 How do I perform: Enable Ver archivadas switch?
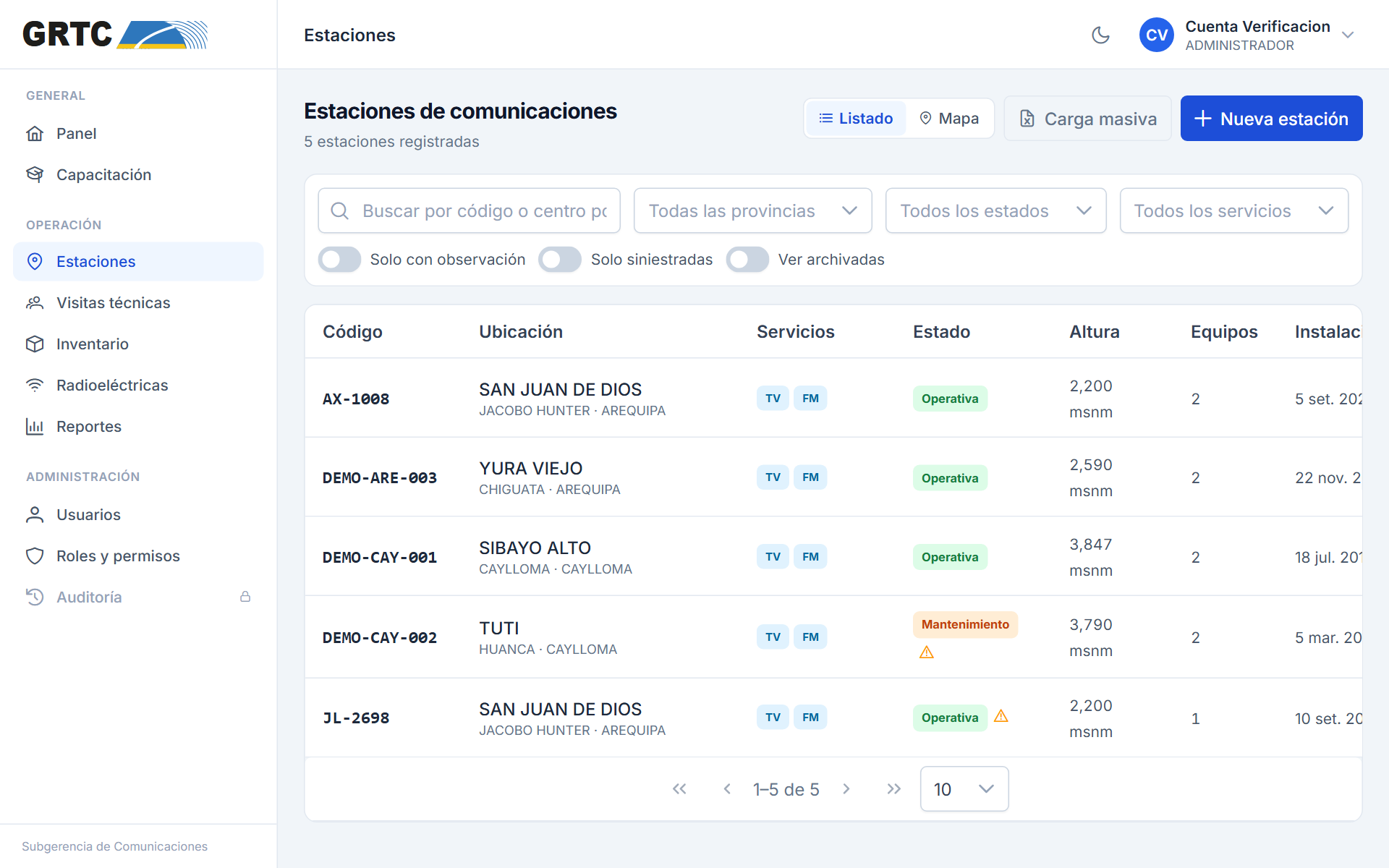pos(747,260)
